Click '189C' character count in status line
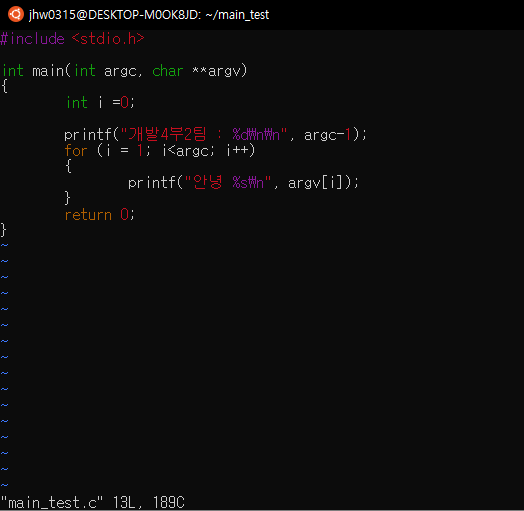The height and width of the screenshot is (511, 524). pos(168,502)
